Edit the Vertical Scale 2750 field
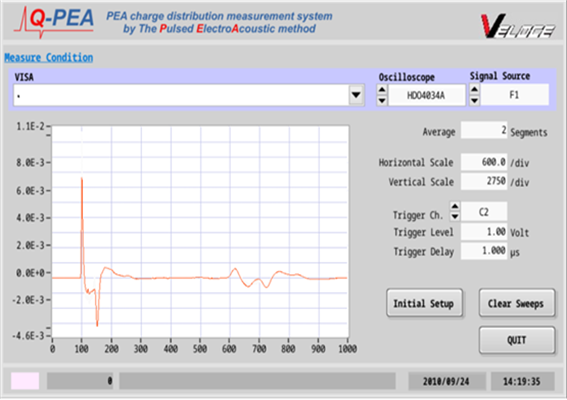Viewport: 567px width, 400px height. pos(484,181)
